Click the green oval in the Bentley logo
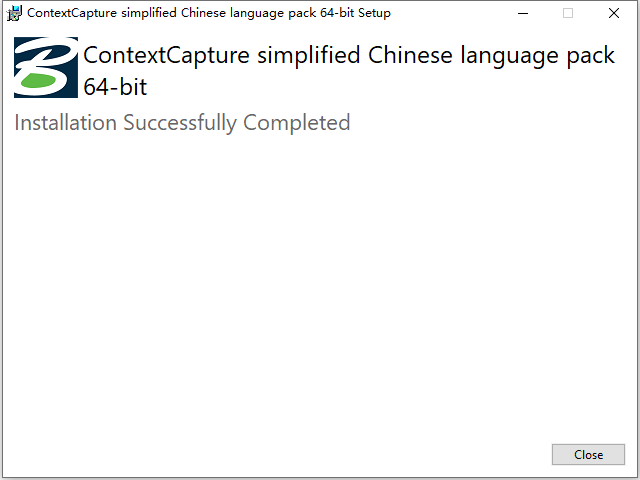 coord(38,80)
